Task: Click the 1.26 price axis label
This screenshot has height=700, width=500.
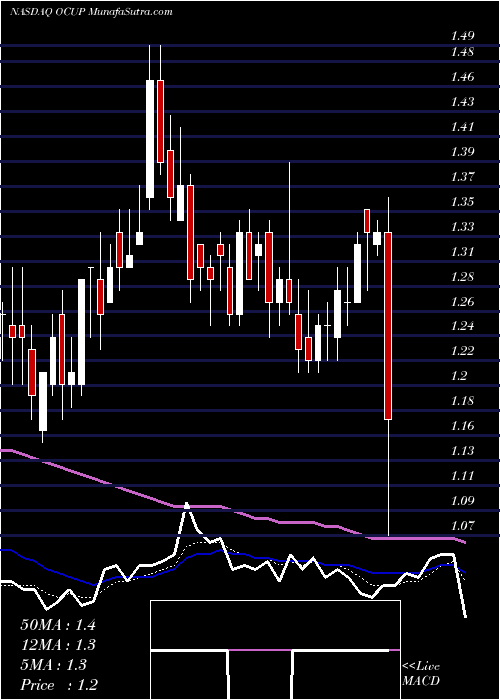Action: click(462, 302)
